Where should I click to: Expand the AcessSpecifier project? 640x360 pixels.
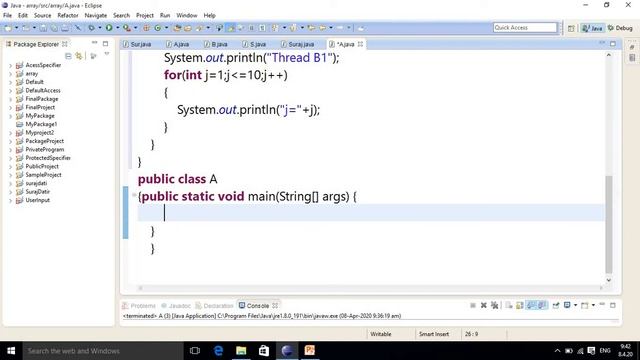(x=10, y=65)
